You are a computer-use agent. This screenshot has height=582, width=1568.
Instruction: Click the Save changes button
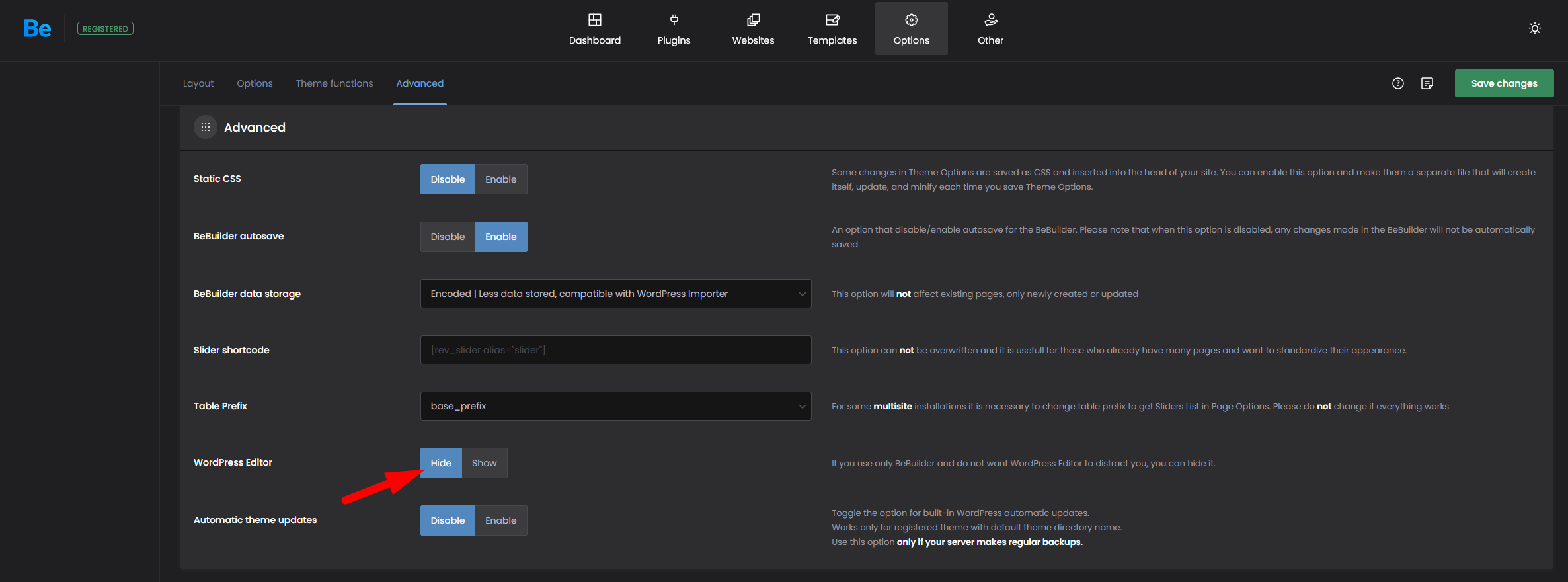click(x=1504, y=83)
